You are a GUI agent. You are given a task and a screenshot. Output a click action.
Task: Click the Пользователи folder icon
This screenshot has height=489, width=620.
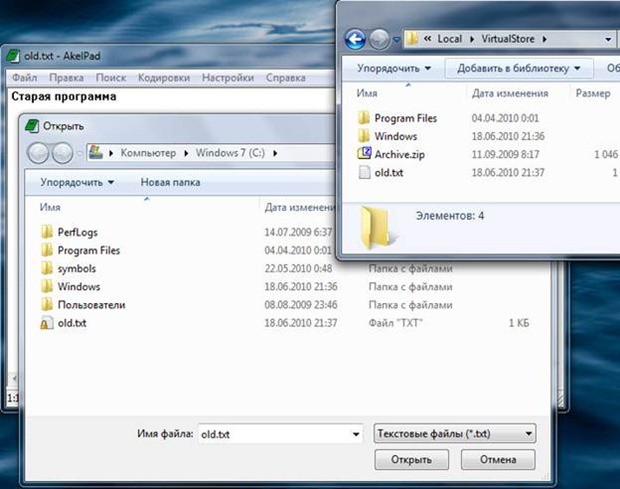pos(46,305)
